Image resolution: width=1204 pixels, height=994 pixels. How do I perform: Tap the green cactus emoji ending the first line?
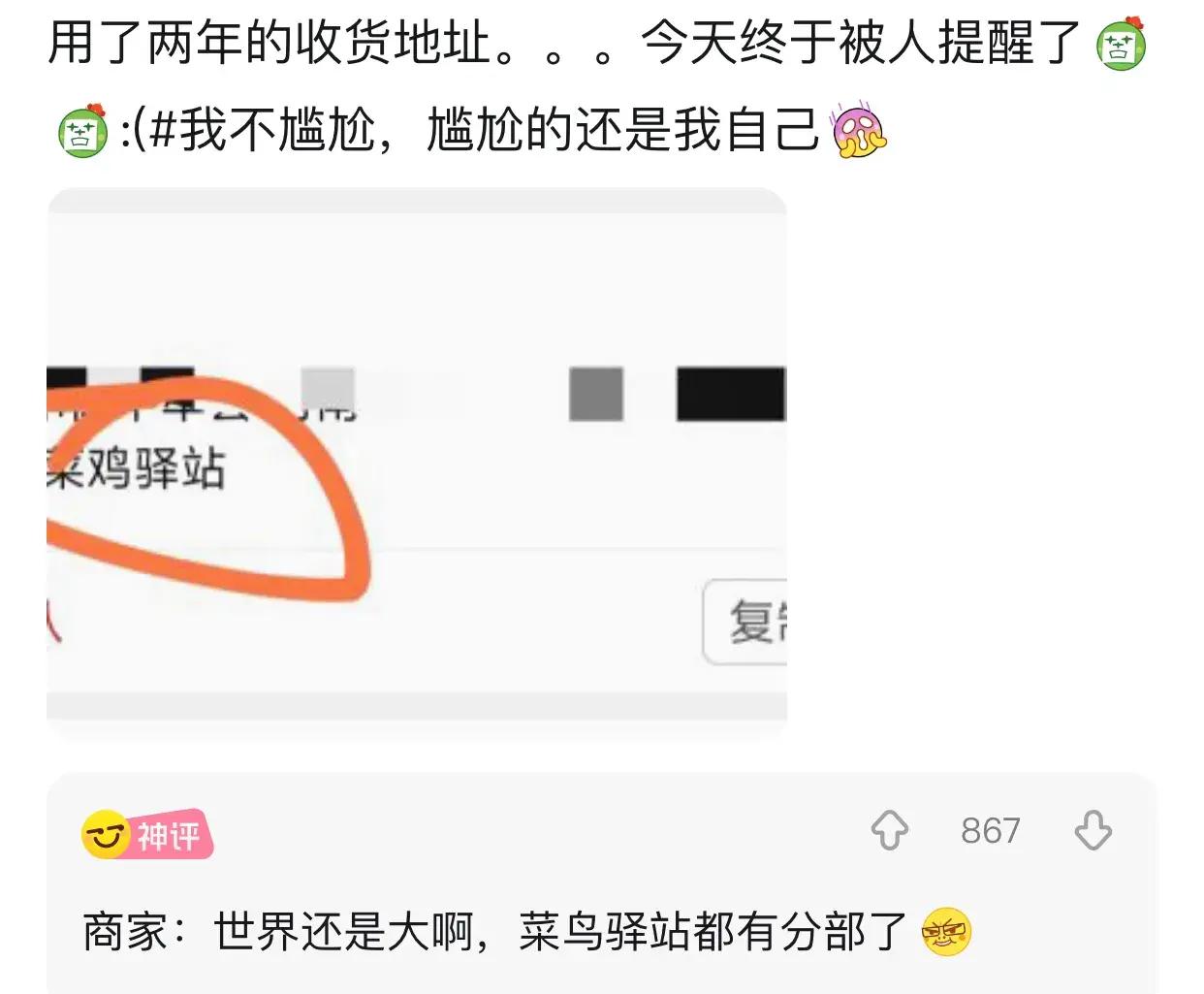click(x=1121, y=45)
